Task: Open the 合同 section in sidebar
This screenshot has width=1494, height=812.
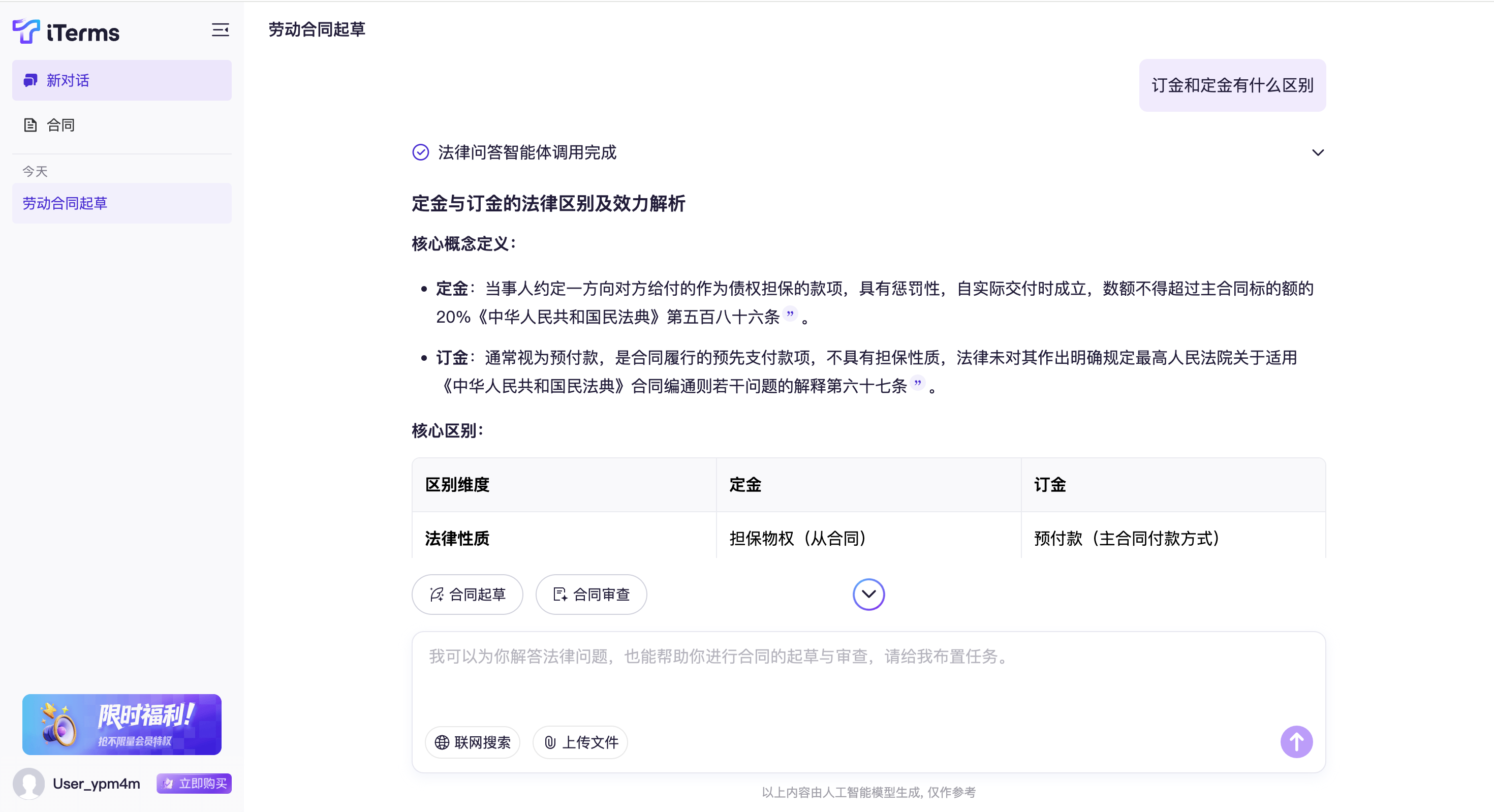Action: pos(60,126)
